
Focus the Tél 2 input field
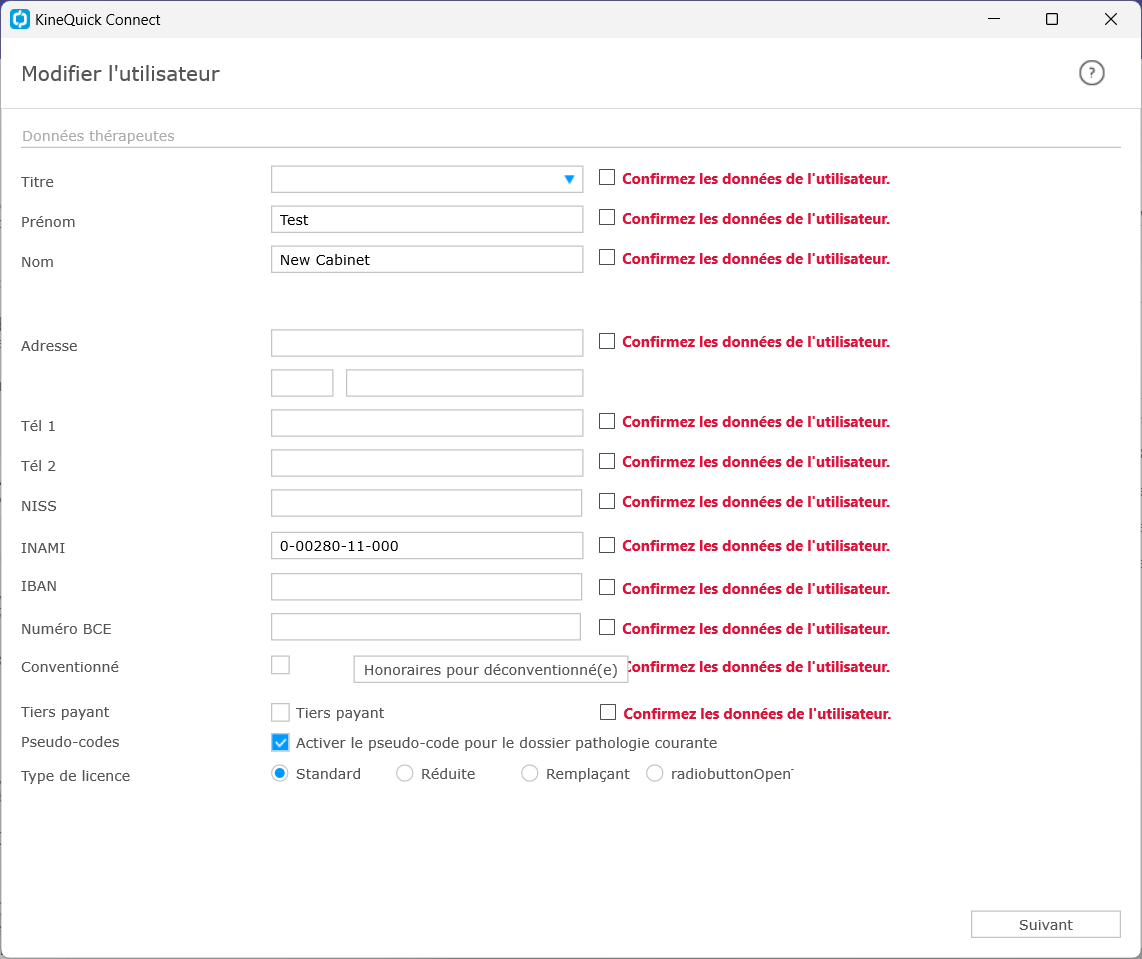(x=427, y=463)
